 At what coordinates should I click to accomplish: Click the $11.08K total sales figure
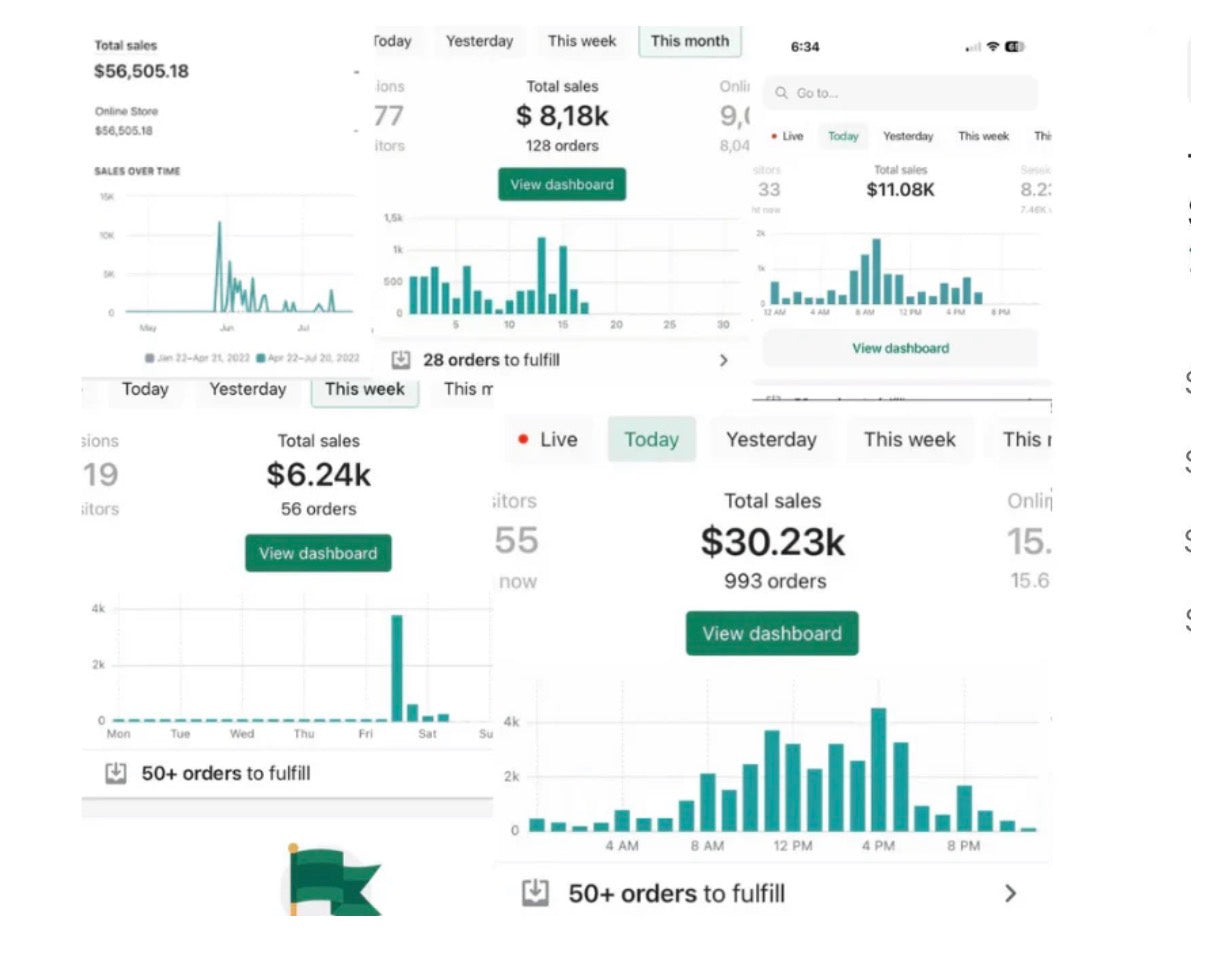pyautogui.click(x=900, y=189)
